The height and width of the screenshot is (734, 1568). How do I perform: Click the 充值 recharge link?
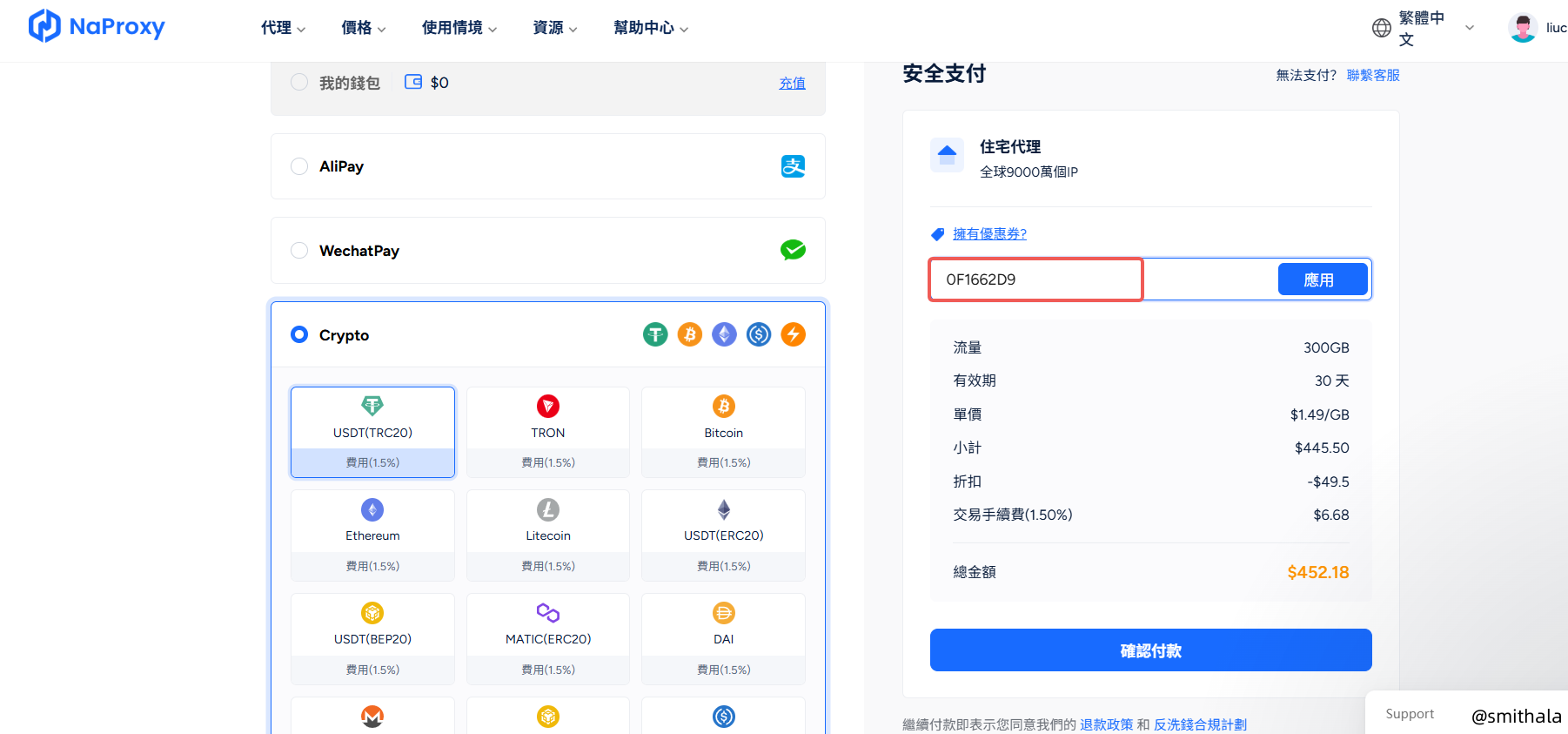[x=792, y=83]
